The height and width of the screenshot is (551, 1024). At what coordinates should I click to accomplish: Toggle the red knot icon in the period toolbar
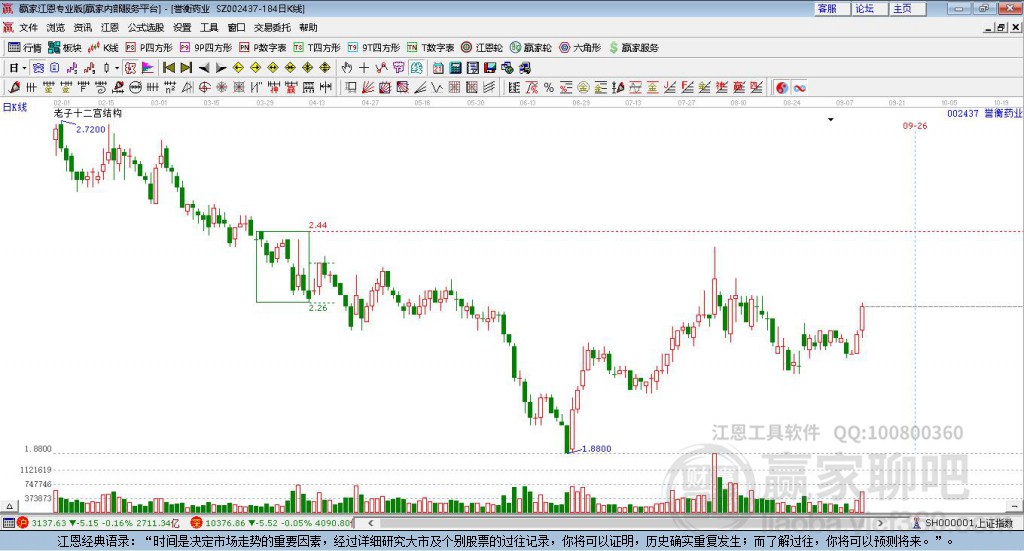(130, 68)
